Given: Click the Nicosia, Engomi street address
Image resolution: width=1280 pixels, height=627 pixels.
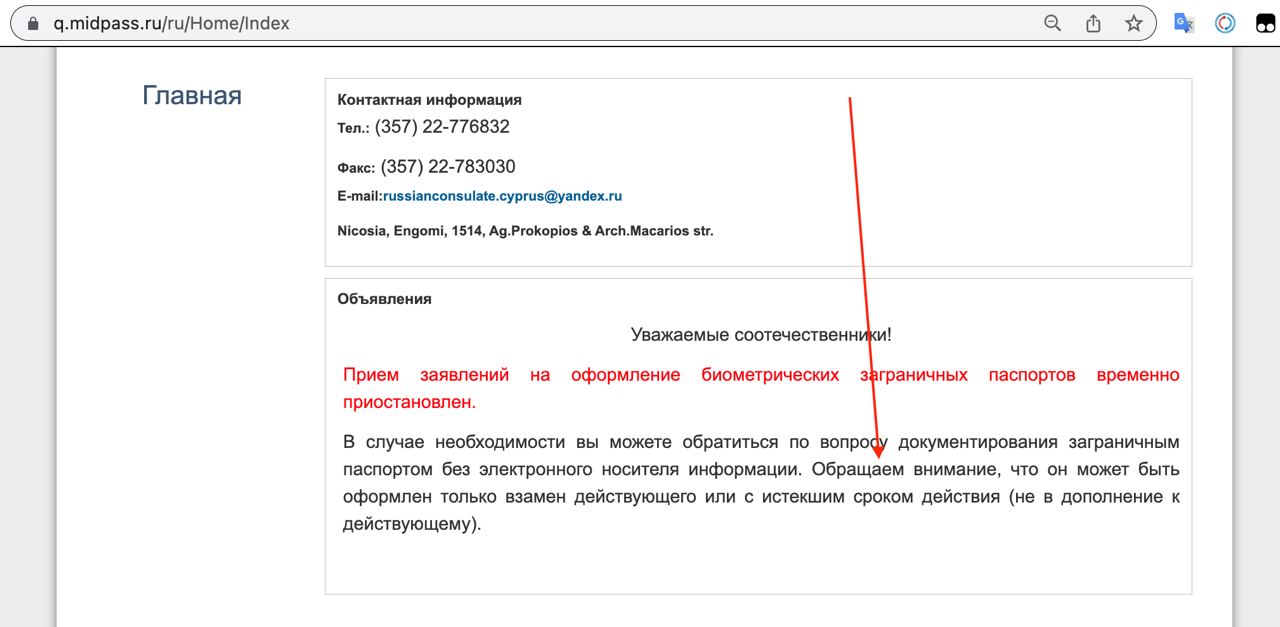Looking at the screenshot, I should click(x=525, y=231).
